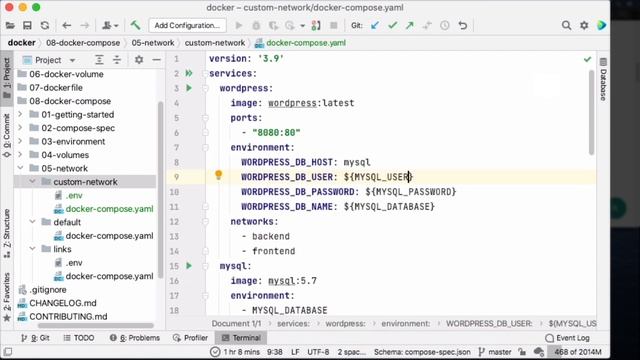Expand the 02-compose-spec folder
The height and width of the screenshot is (360, 640).
point(20,128)
